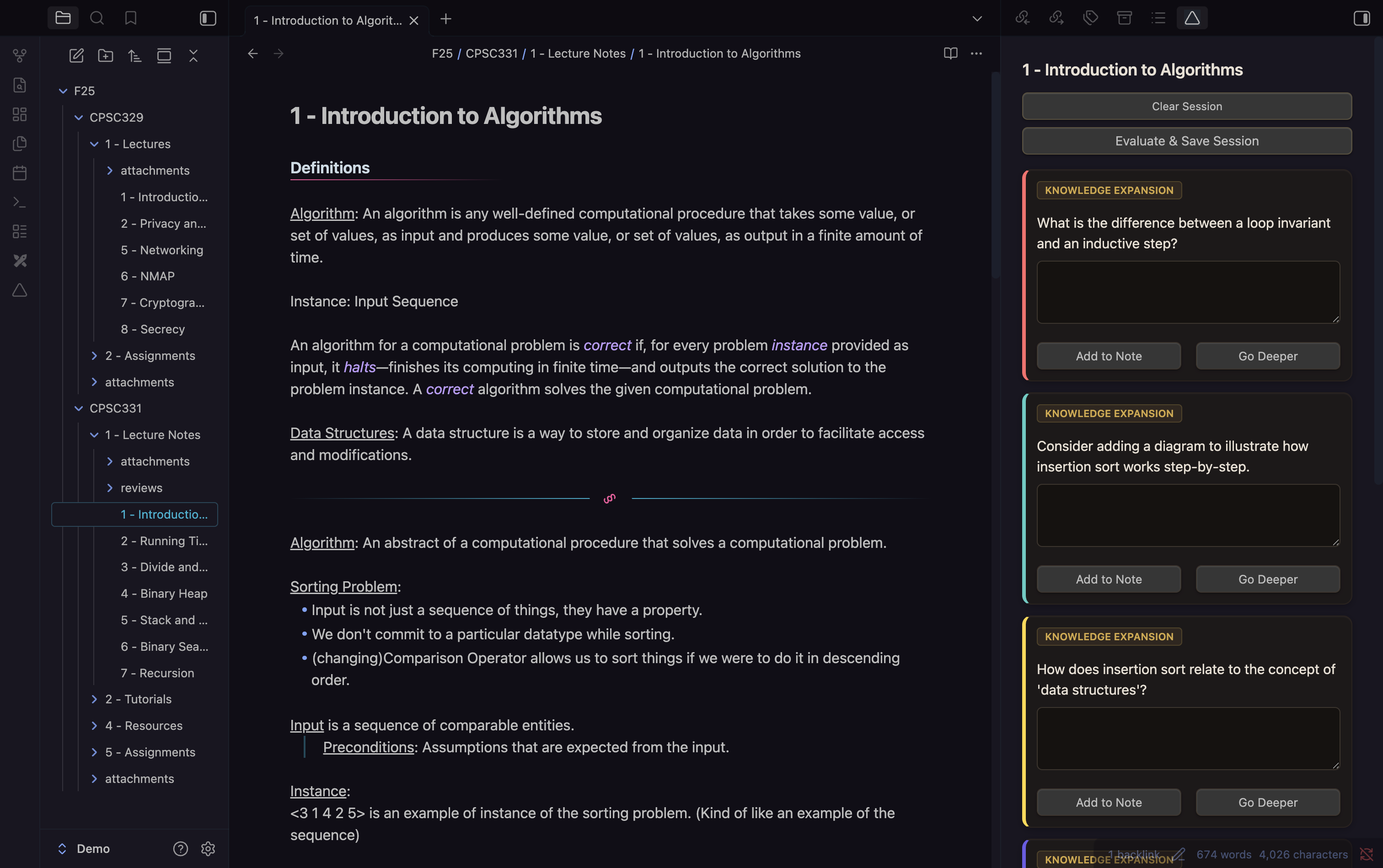Image resolution: width=1383 pixels, height=868 pixels.
Task: Click the answer box for the insertion sort diagram
Action: (x=1187, y=515)
